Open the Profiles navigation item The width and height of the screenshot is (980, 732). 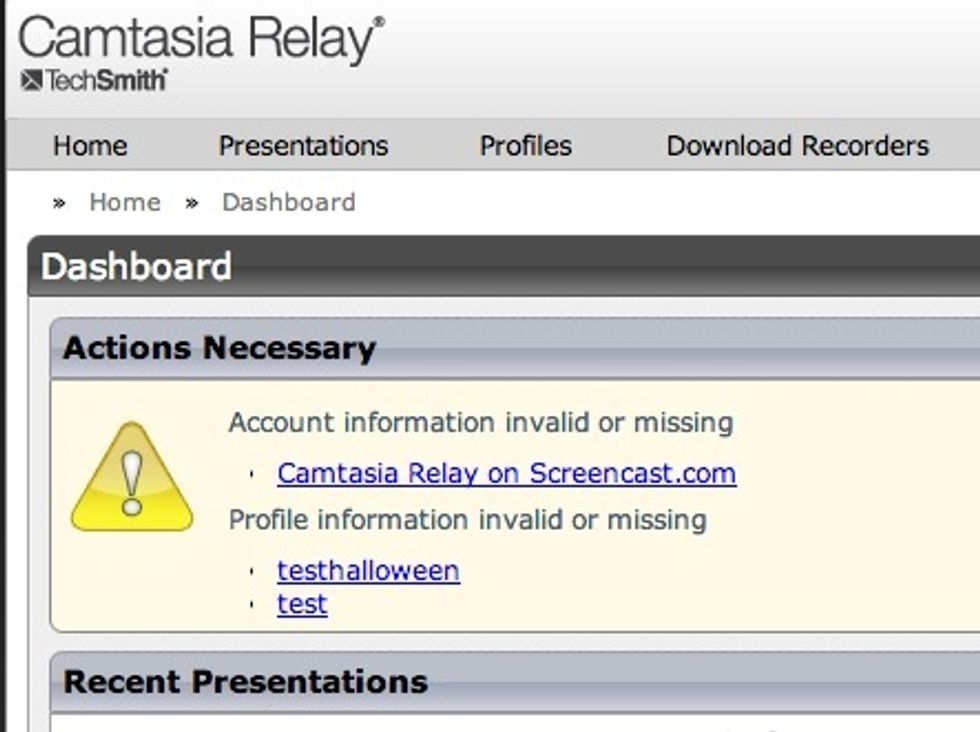point(525,146)
